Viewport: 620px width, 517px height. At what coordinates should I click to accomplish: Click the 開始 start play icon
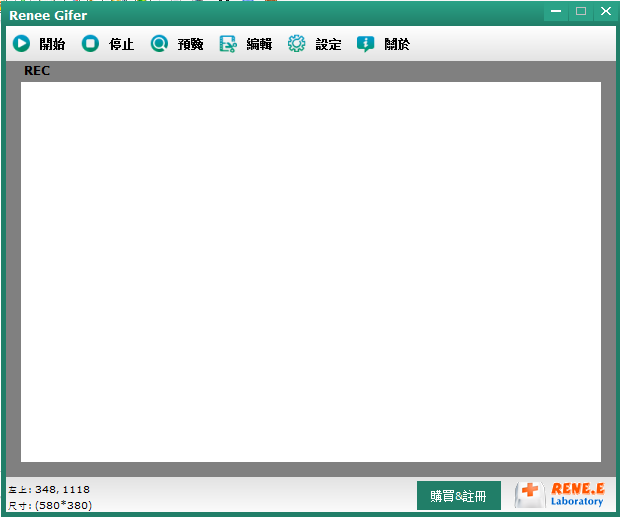(x=21, y=43)
